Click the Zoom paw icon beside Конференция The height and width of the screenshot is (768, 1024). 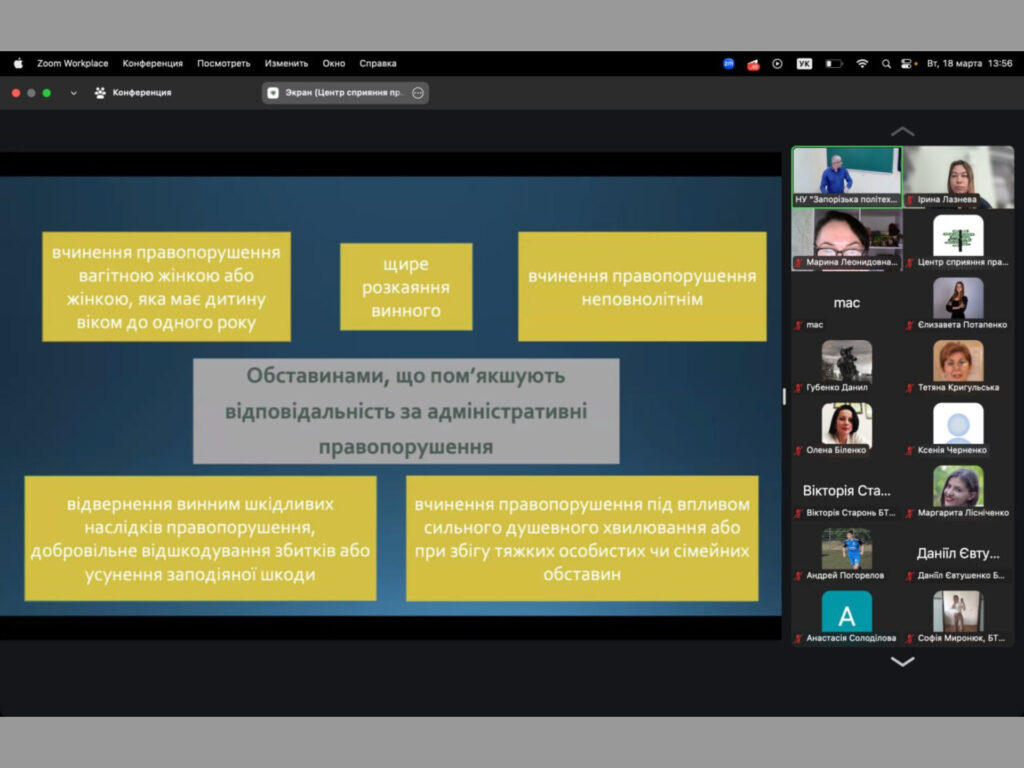tap(100, 93)
